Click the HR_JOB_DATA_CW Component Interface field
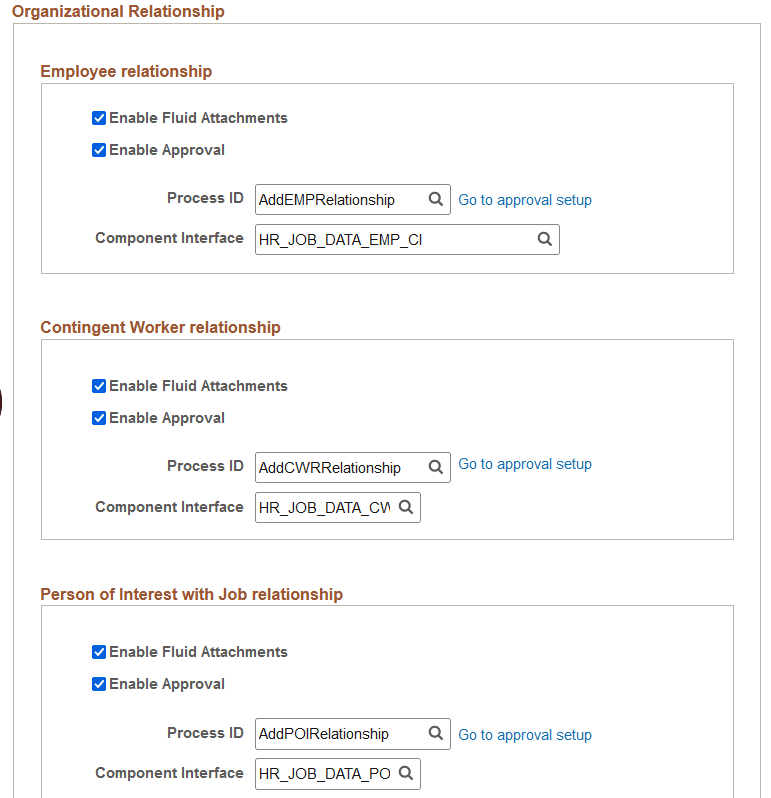771x798 pixels. [x=325, y=508]
